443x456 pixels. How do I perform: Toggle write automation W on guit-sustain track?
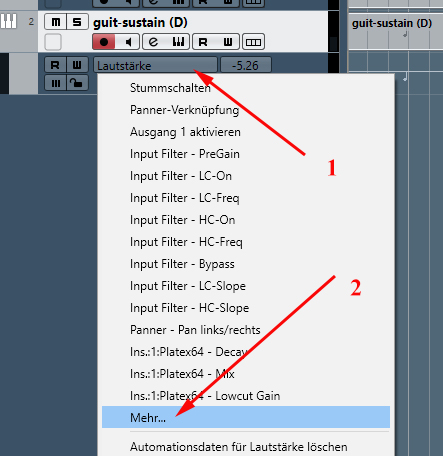[228, 42]
